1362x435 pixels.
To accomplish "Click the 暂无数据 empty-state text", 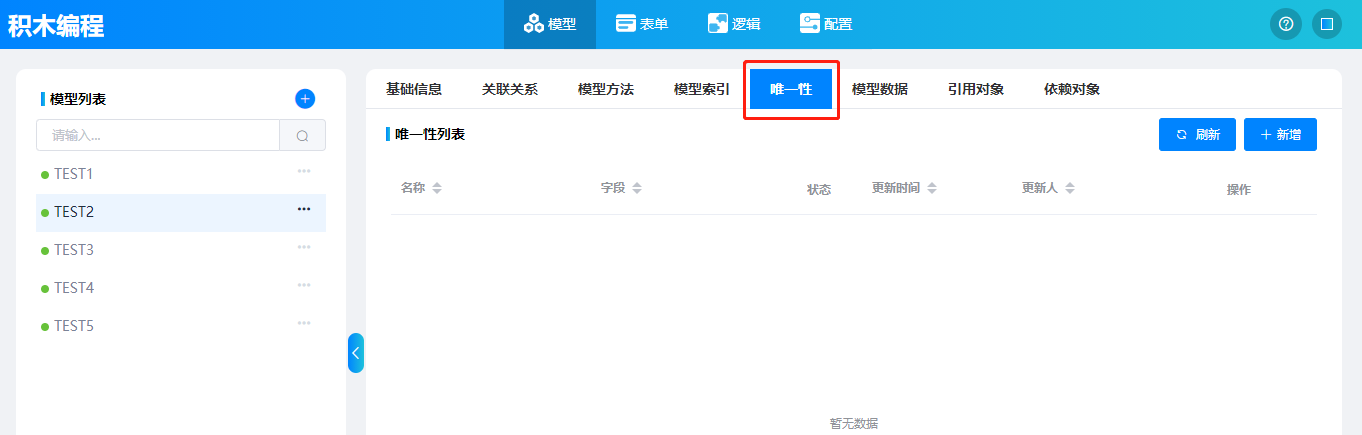I will pos(854,423).
